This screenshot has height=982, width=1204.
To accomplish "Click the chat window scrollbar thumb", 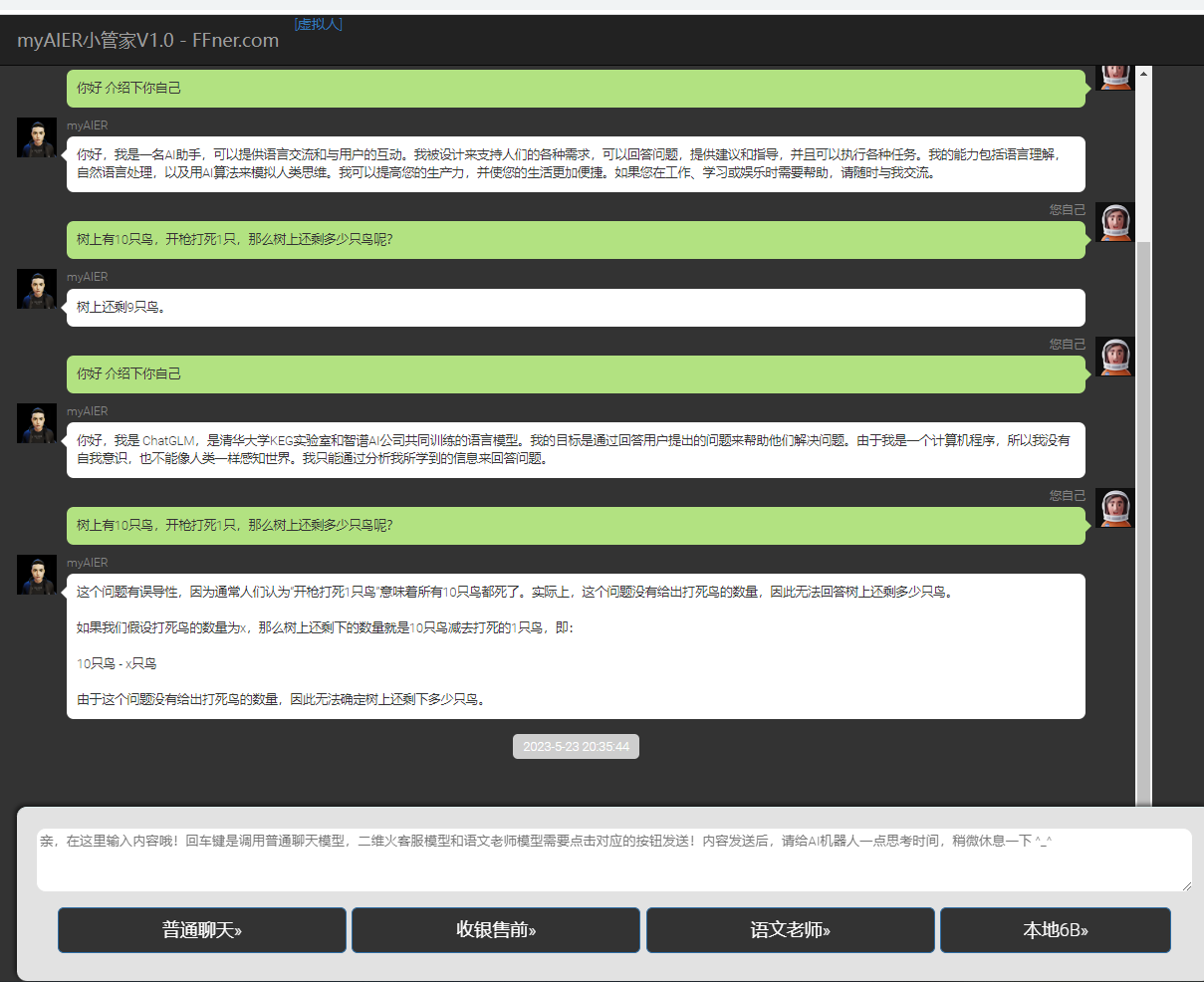I will click(x=1143, y=518).
